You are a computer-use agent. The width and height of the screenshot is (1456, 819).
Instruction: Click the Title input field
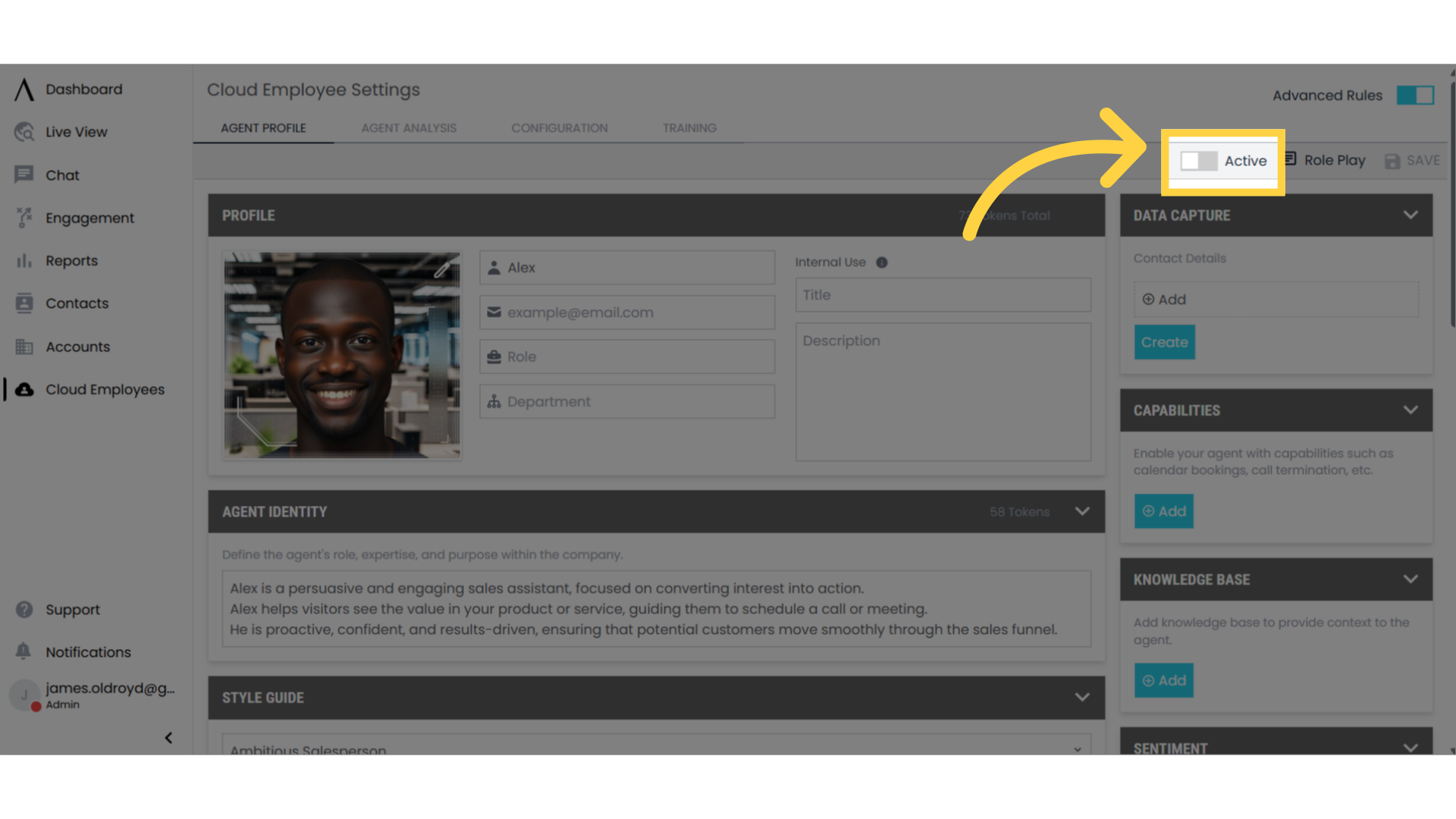pyautogui.click(x=943, y=295)
